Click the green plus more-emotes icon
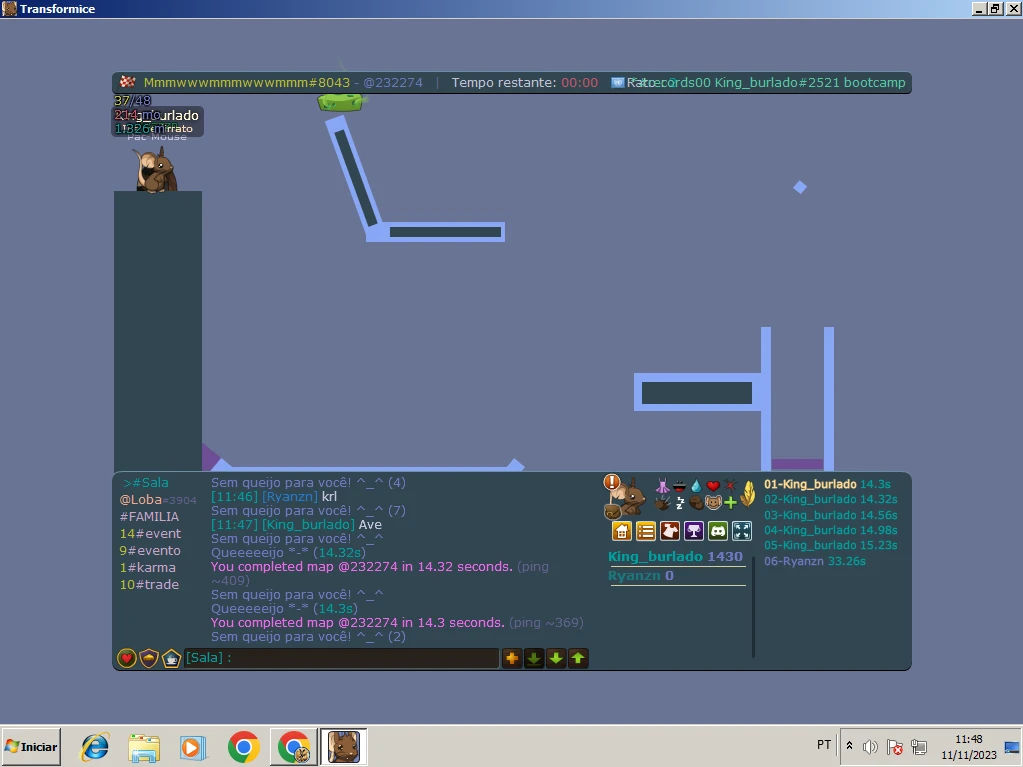The height and width of the screenshot is (767, 1023). [x=730, y=503]
